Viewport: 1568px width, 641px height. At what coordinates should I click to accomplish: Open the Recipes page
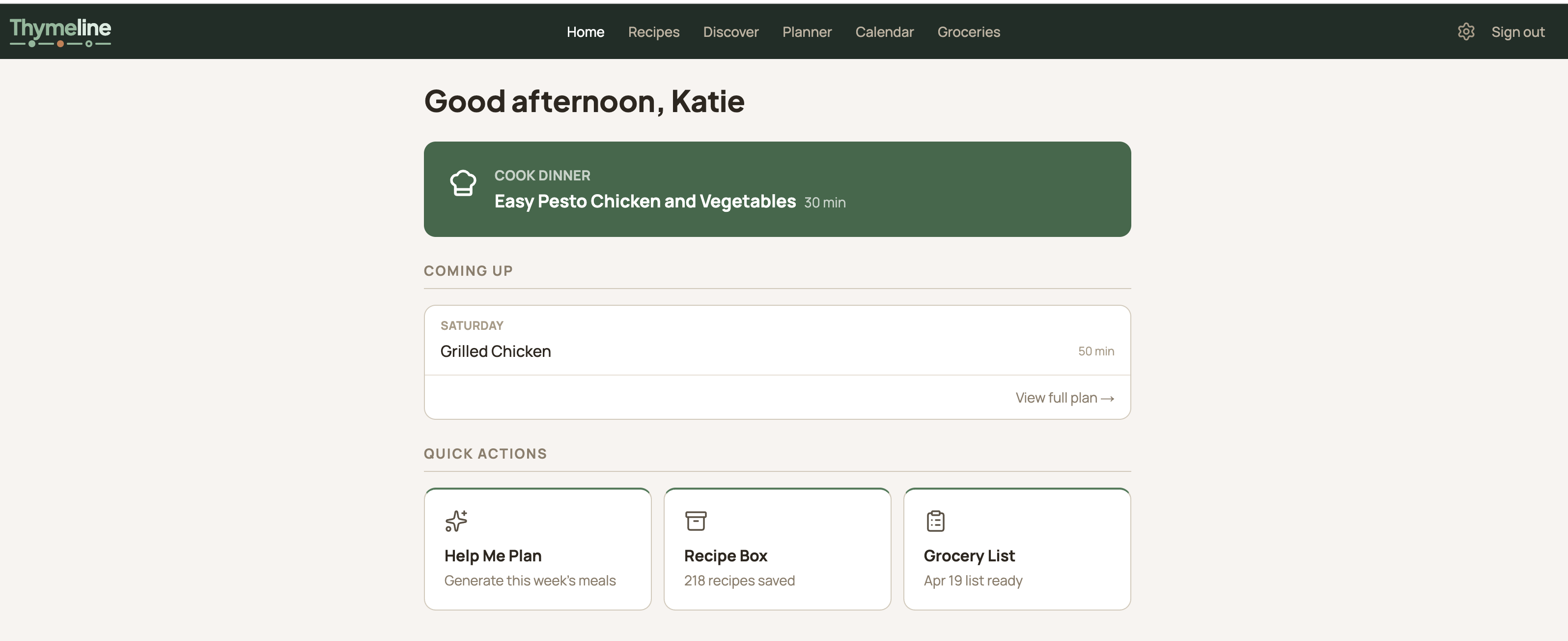(654, 31)
